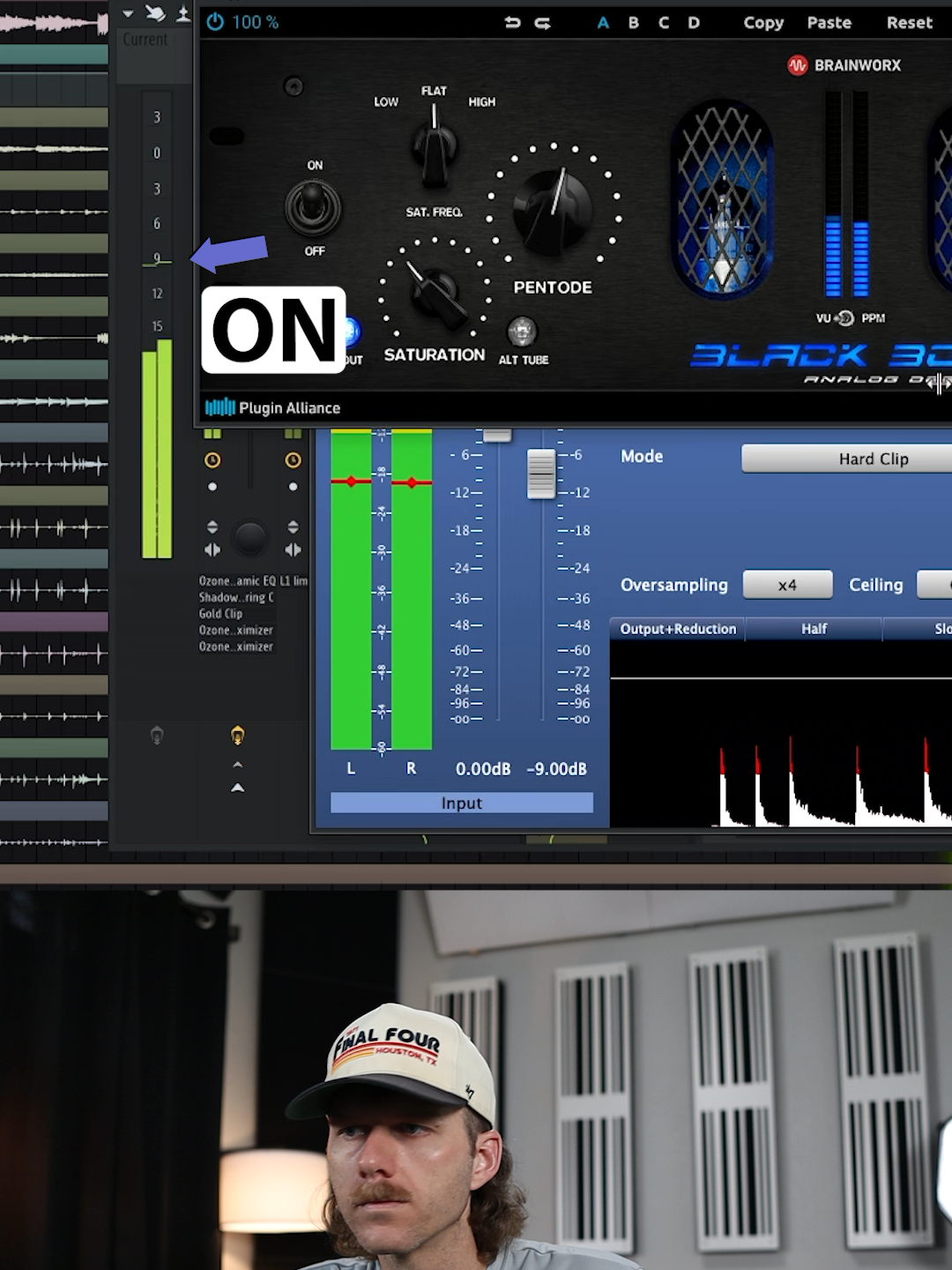Toggle the left white dot button
This screenshot has height=1270, width=952.
click(212, 487)
